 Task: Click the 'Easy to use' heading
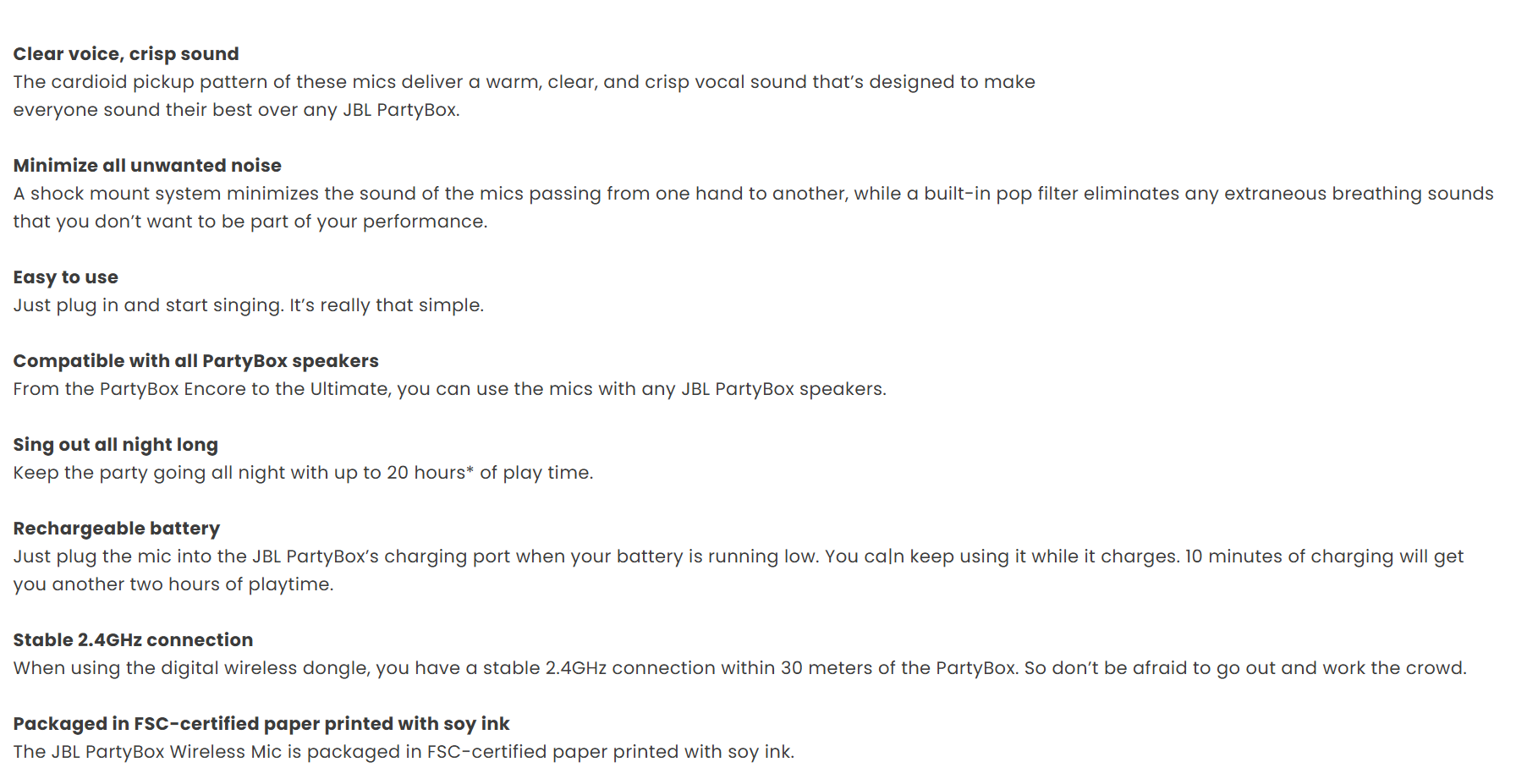point(66,277)
